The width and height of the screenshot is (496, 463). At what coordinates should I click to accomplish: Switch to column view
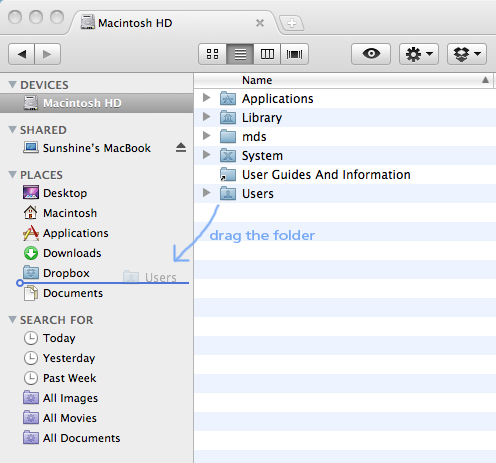[x=267, y=54]
